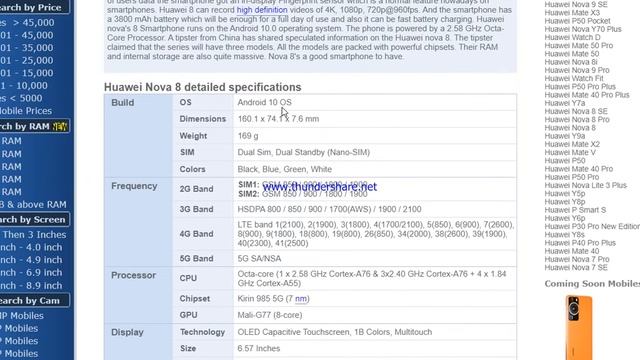Open the orange phone thumbnail under Coming Soon Mobiles
The width and height of the screenshot is (640, 360).
click(579, 328)
